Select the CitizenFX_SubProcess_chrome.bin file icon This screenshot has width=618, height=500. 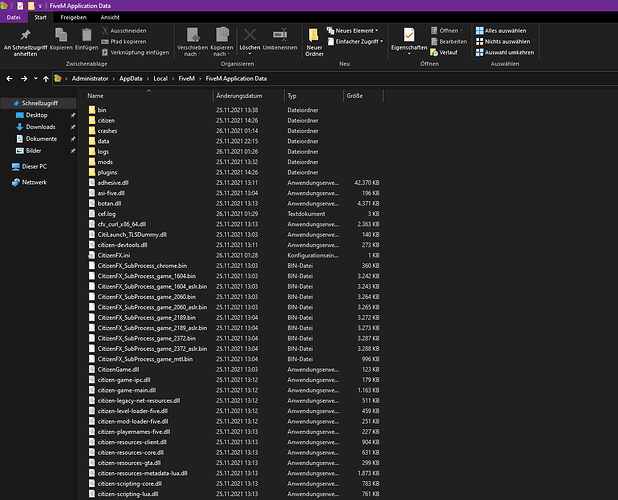92,266
